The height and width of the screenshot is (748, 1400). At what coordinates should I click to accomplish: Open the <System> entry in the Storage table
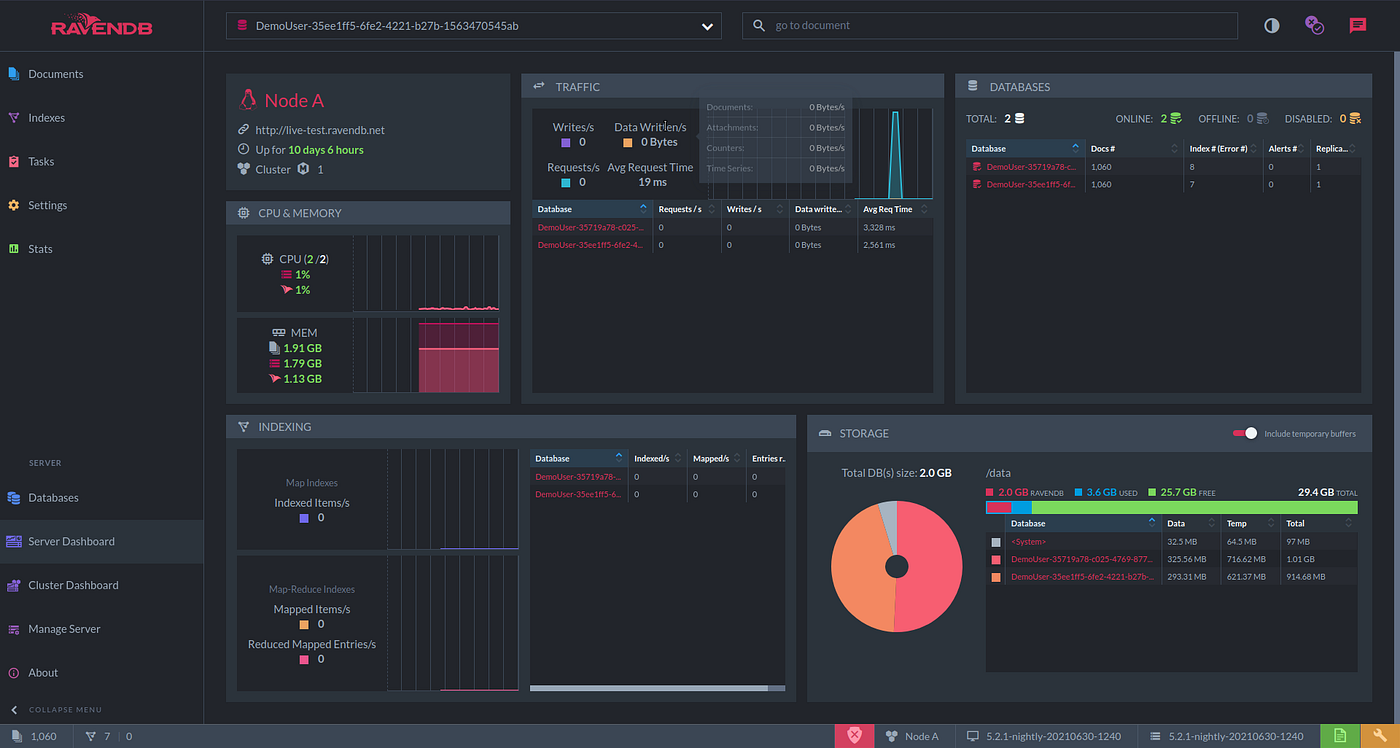pos(1029,541)
